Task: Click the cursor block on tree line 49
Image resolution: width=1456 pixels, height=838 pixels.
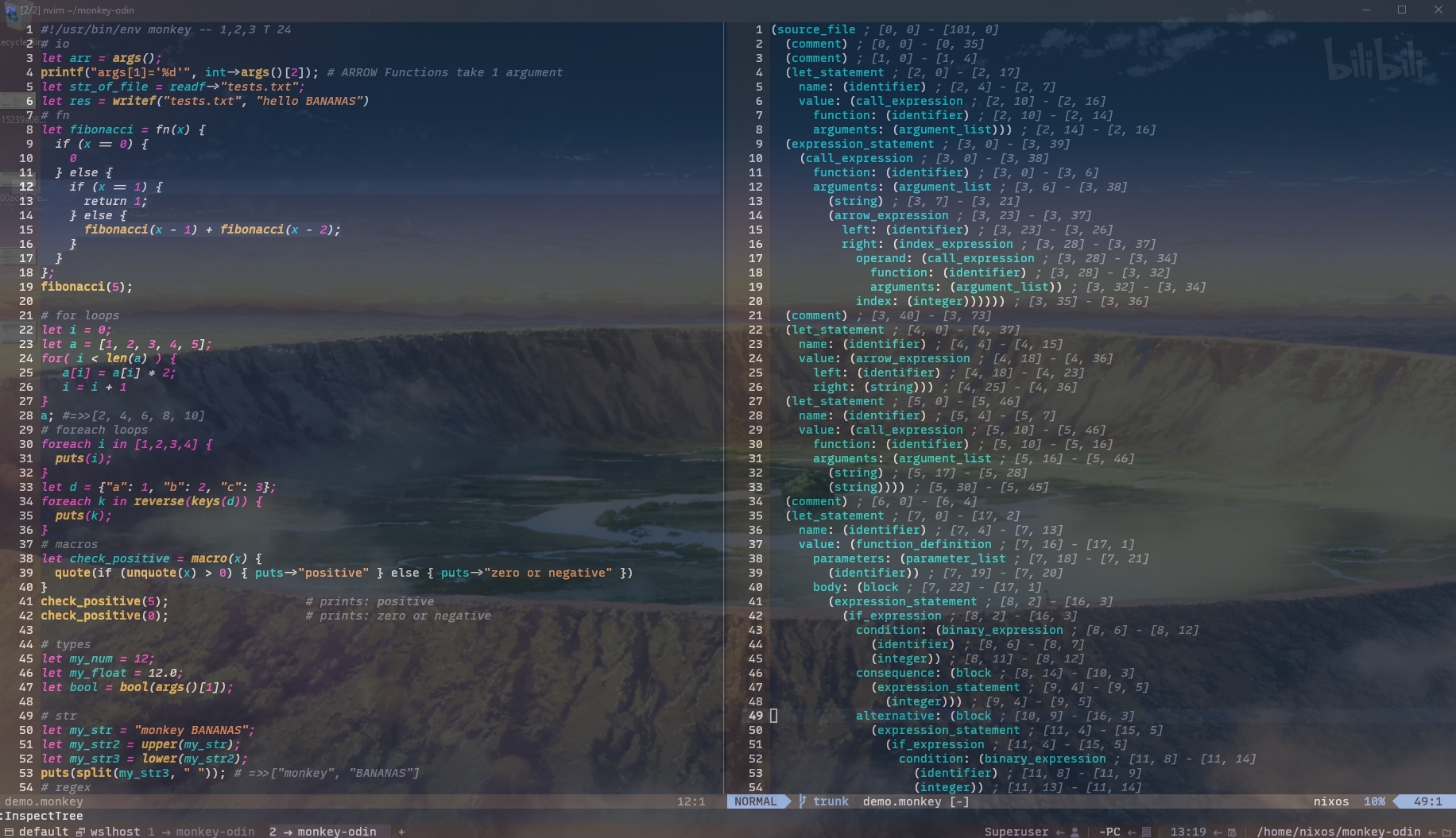Action: click(x=773, y=716)
